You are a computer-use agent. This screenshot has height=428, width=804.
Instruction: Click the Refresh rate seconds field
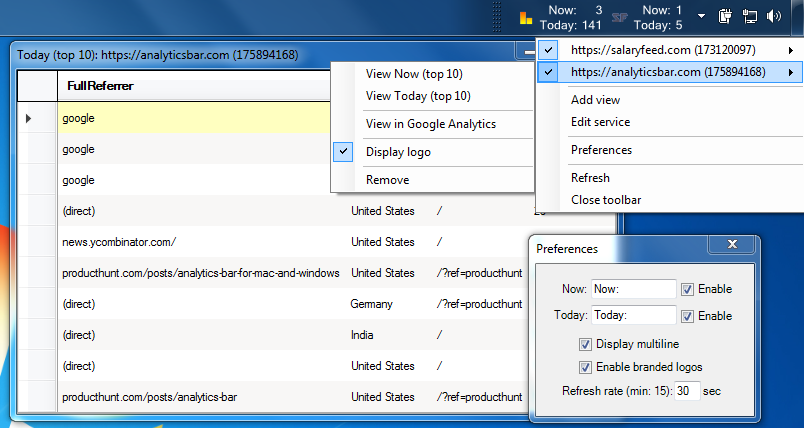[x=687, y=391]
